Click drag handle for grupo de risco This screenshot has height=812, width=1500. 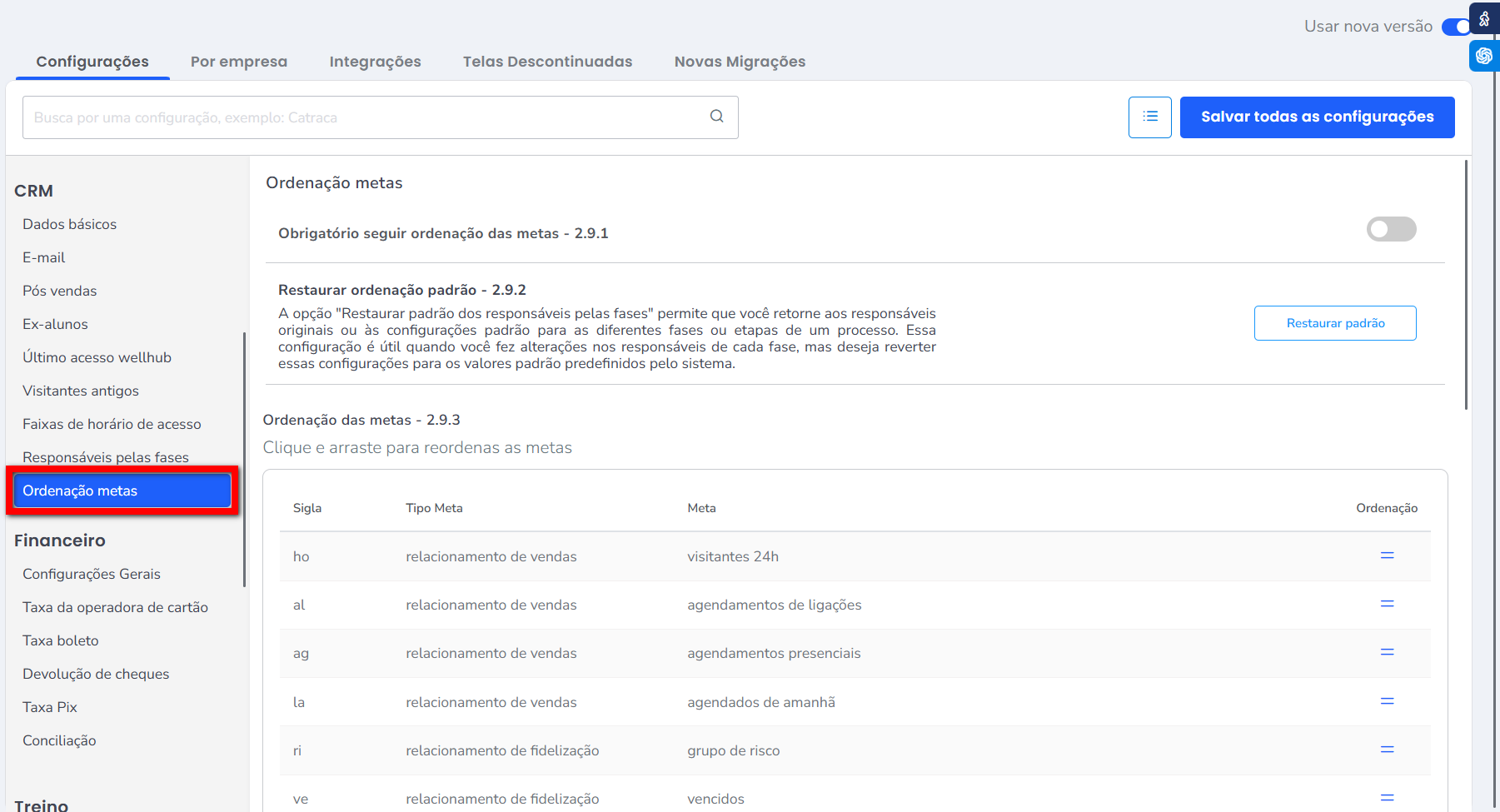pos(1387,750)
